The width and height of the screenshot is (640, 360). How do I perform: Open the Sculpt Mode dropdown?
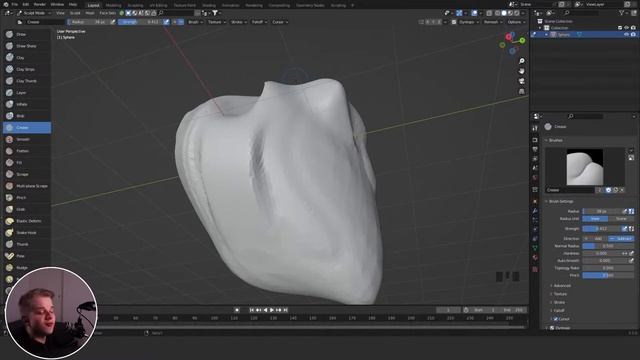(34, 13)
